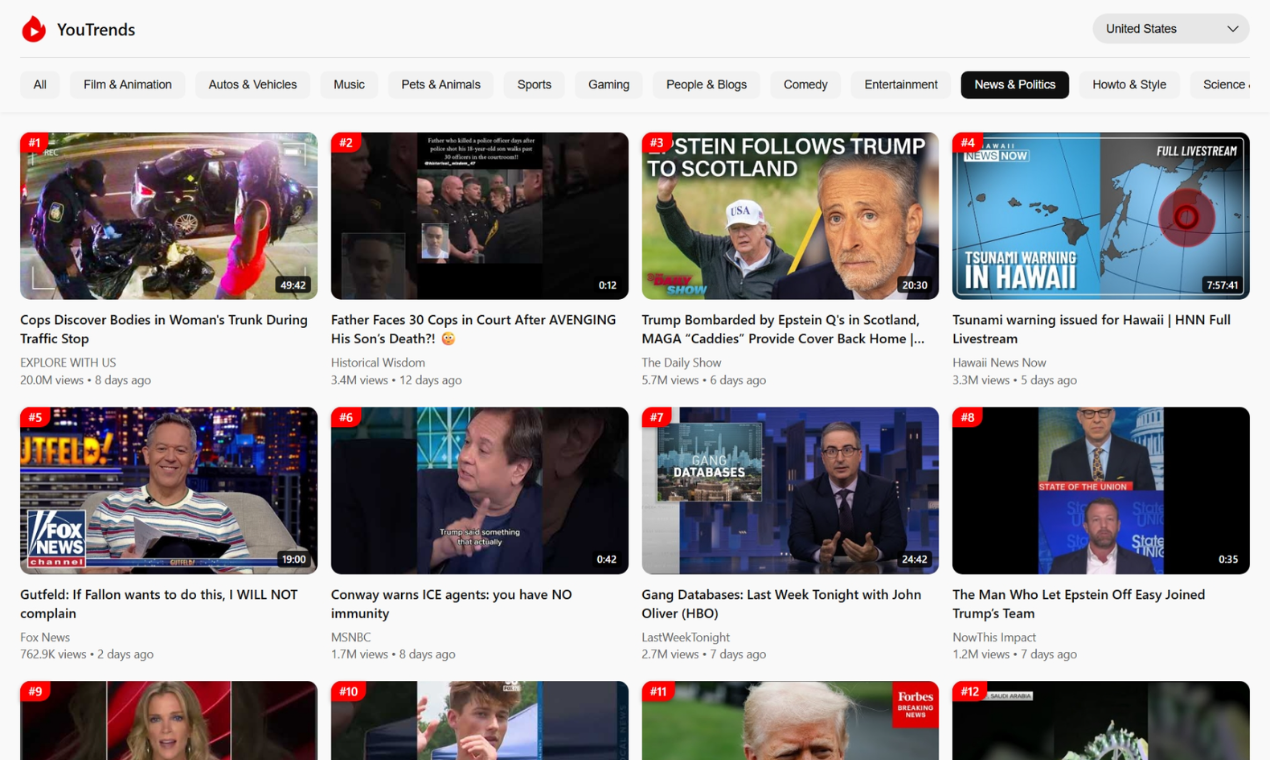The width and height of the screenshot is (1270, 760).
Task: Choose the Comedy category tab
Action: point(806,85)
